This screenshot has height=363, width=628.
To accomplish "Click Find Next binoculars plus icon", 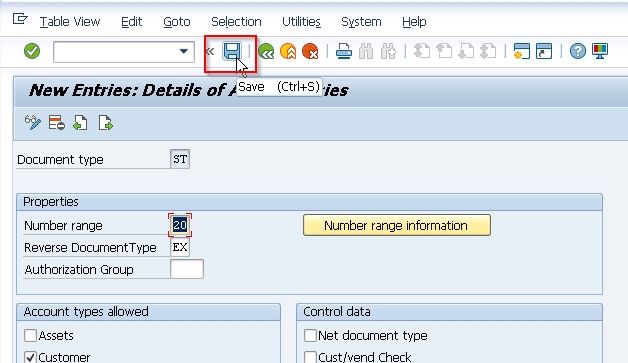I will tap(388, 52).
